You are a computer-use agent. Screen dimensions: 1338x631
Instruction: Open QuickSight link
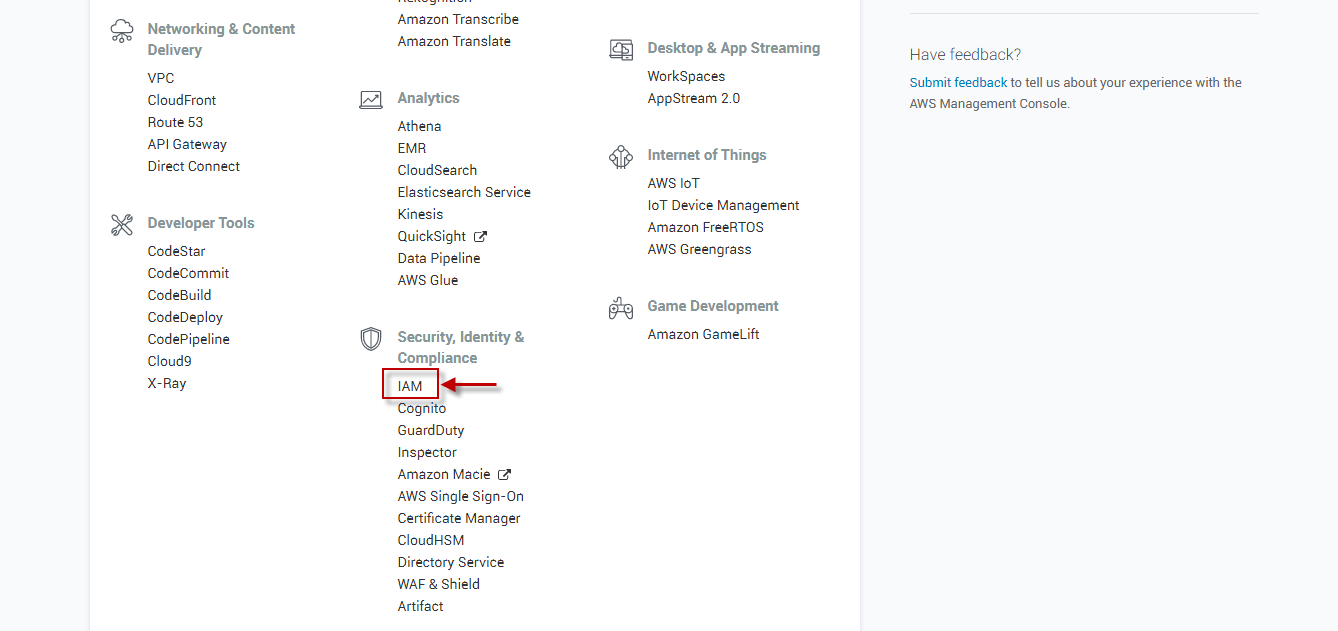(x=432, y=236)
